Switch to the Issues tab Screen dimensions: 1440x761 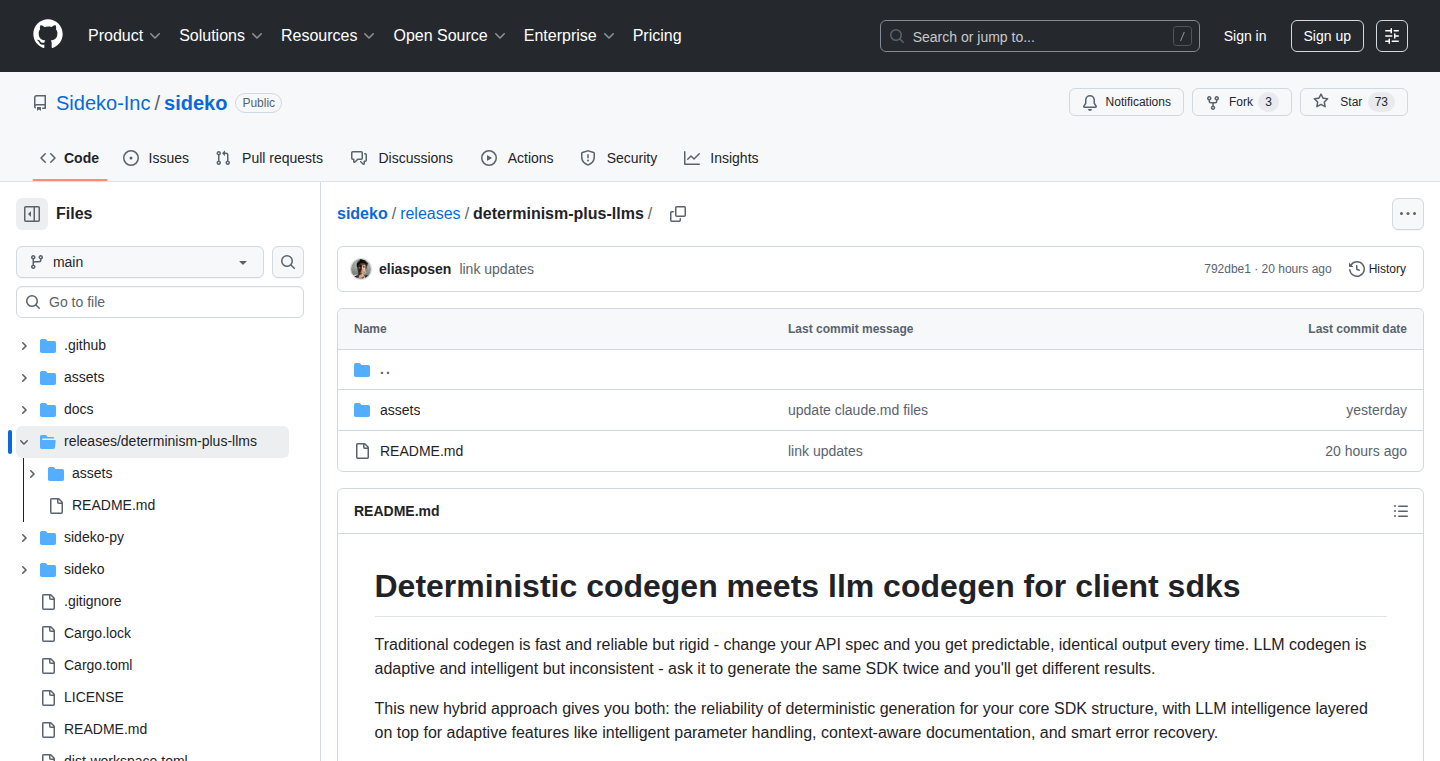156,158
